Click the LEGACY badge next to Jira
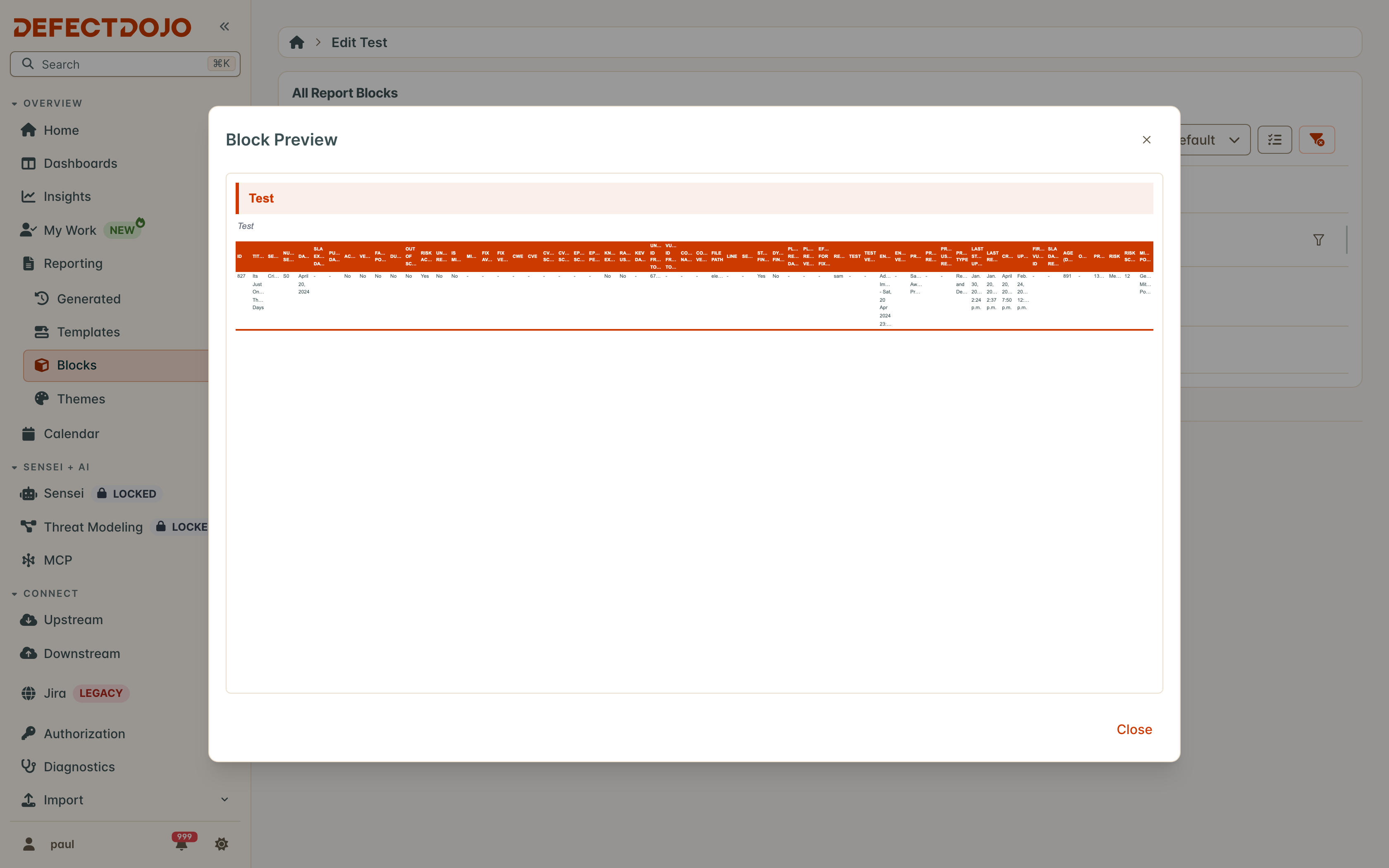 (x=101, y=693)
